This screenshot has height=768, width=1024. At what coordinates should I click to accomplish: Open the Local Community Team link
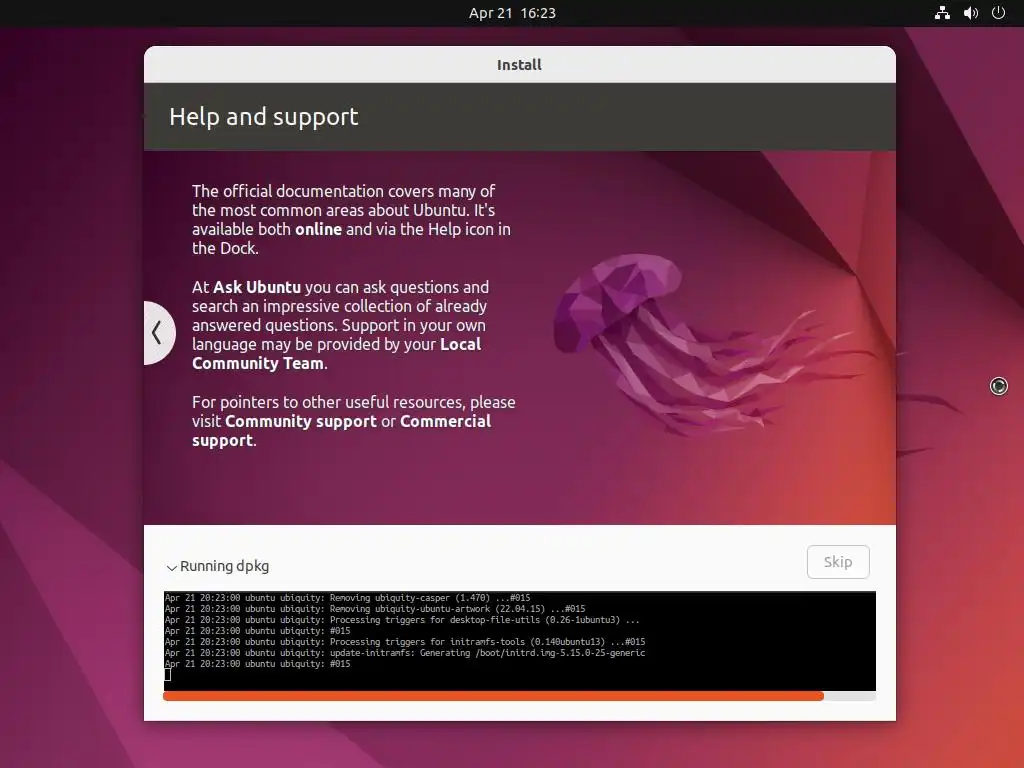336,353
